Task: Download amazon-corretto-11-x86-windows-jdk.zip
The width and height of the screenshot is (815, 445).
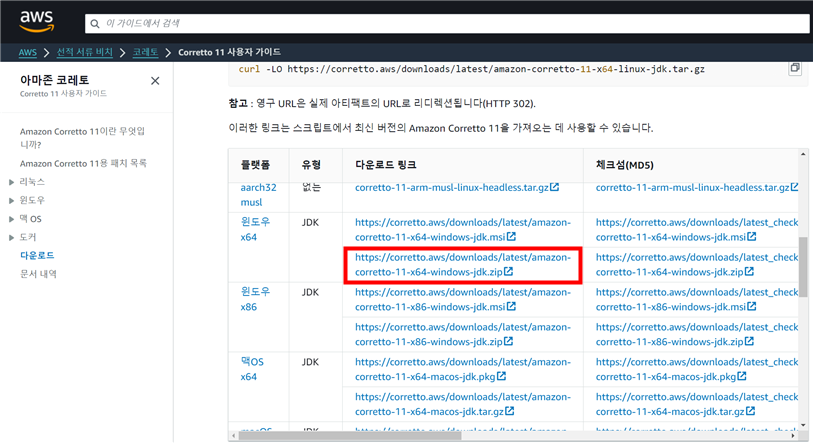Action: coord(463,334)
